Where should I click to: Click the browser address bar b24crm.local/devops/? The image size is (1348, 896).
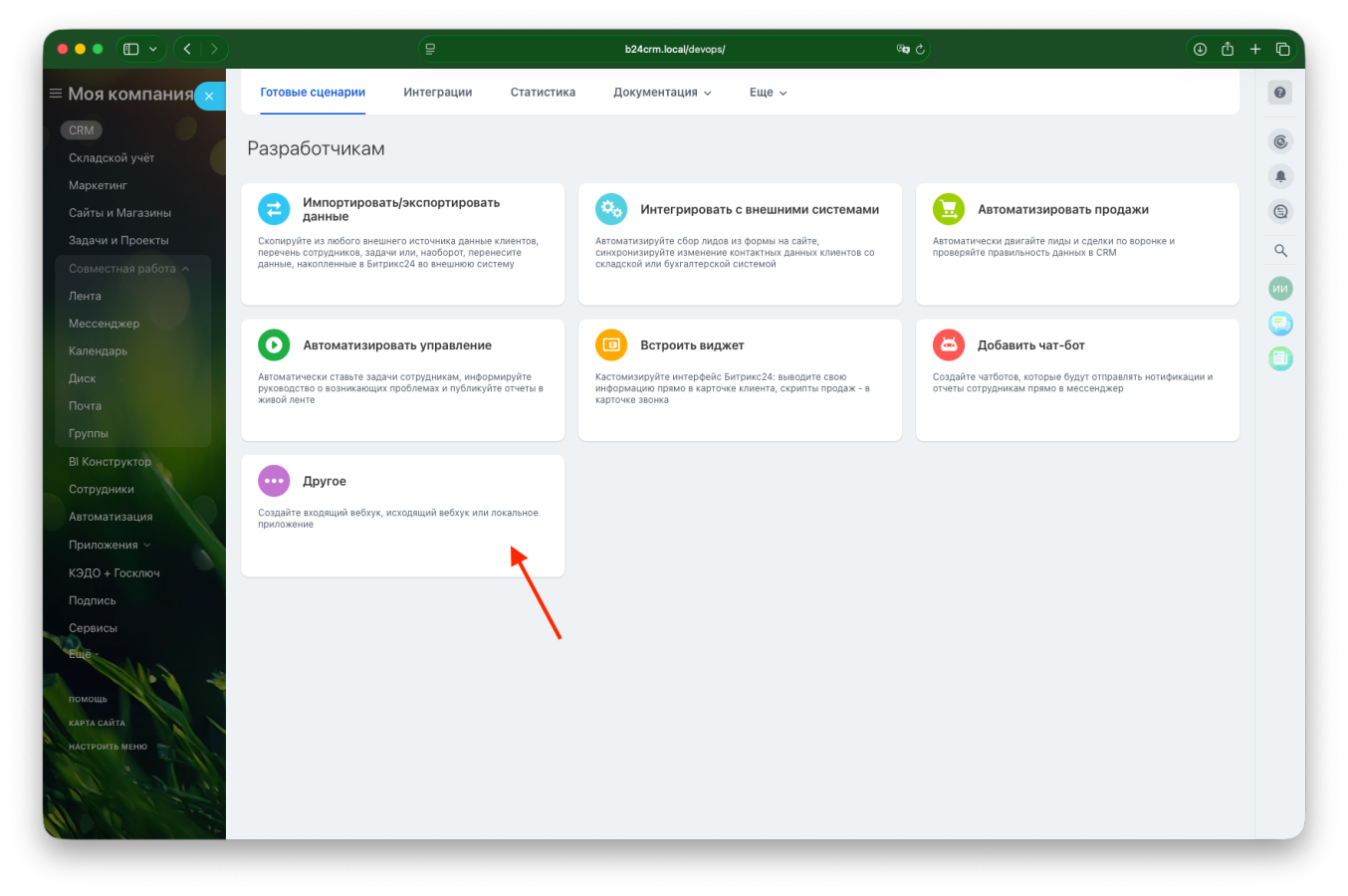pos(675,49)
